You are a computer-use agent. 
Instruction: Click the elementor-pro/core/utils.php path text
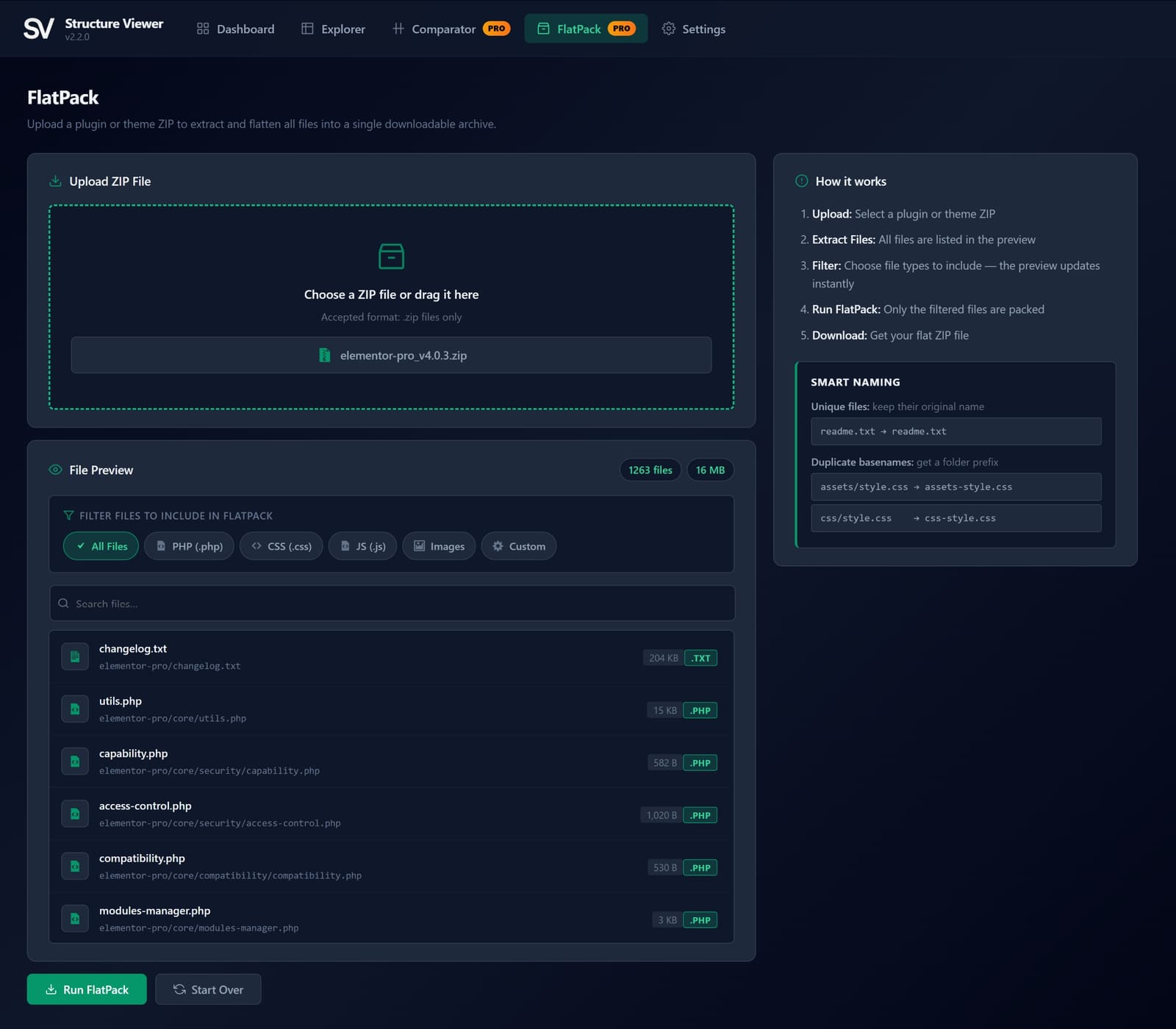tap(173, 718)
